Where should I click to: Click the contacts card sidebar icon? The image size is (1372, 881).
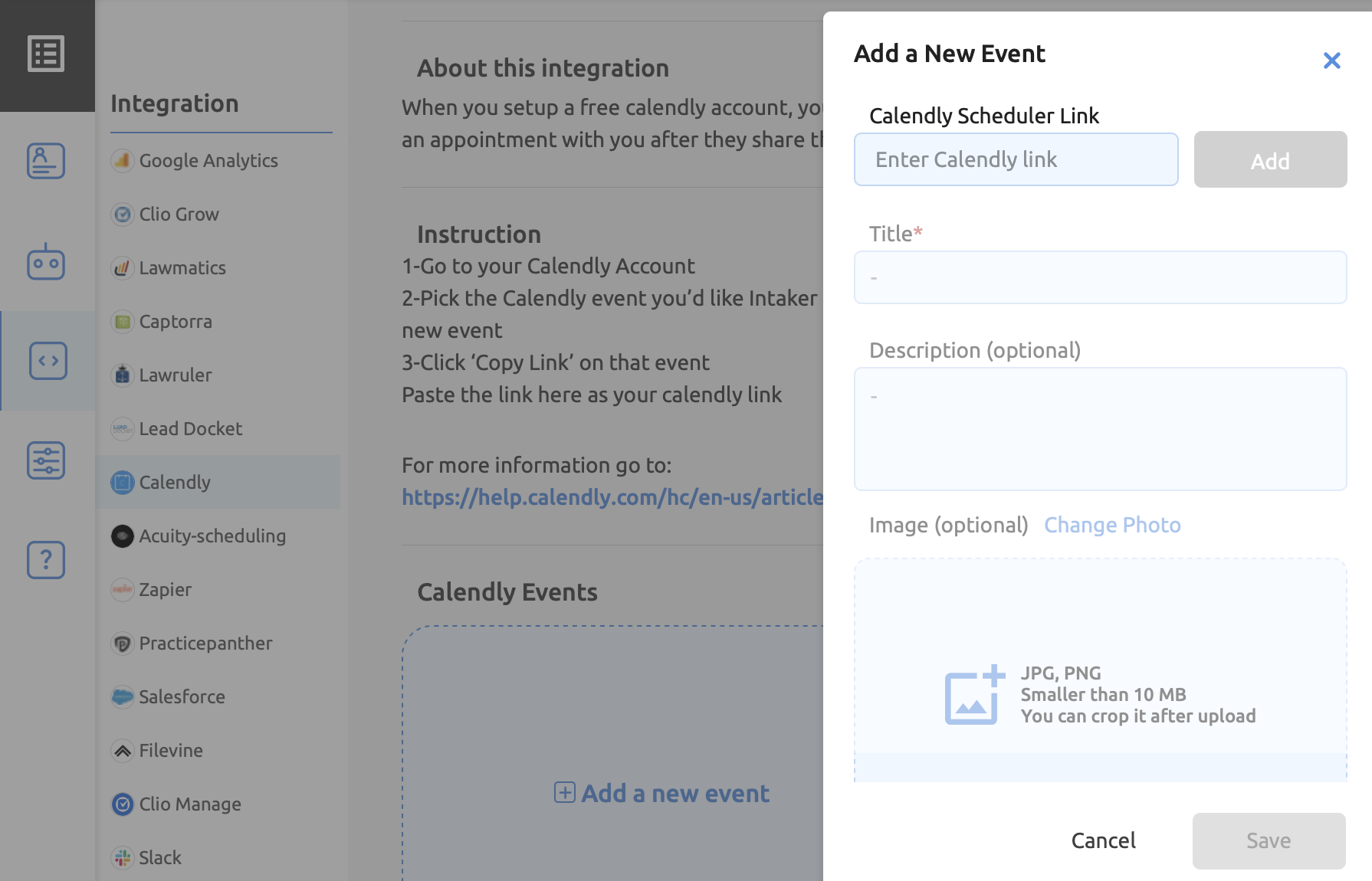pyautogui.click(x=46, y=161)
